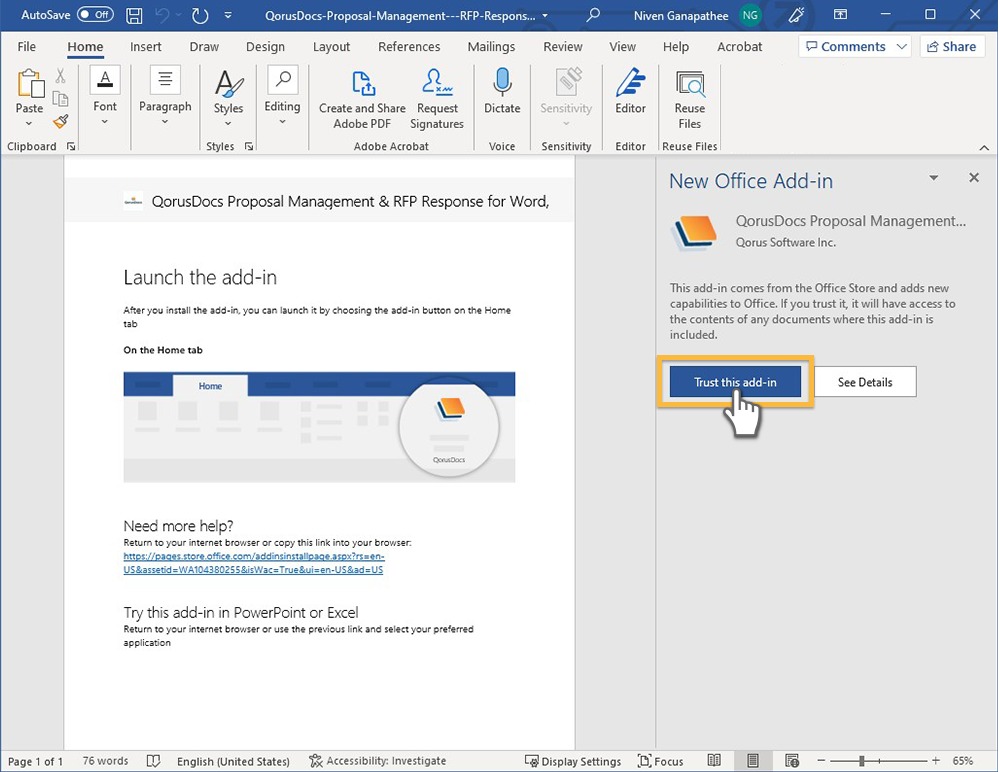Click the 65% zoom level
Viewport: 1000px width, 772px height.
click(x=962, y=761)
